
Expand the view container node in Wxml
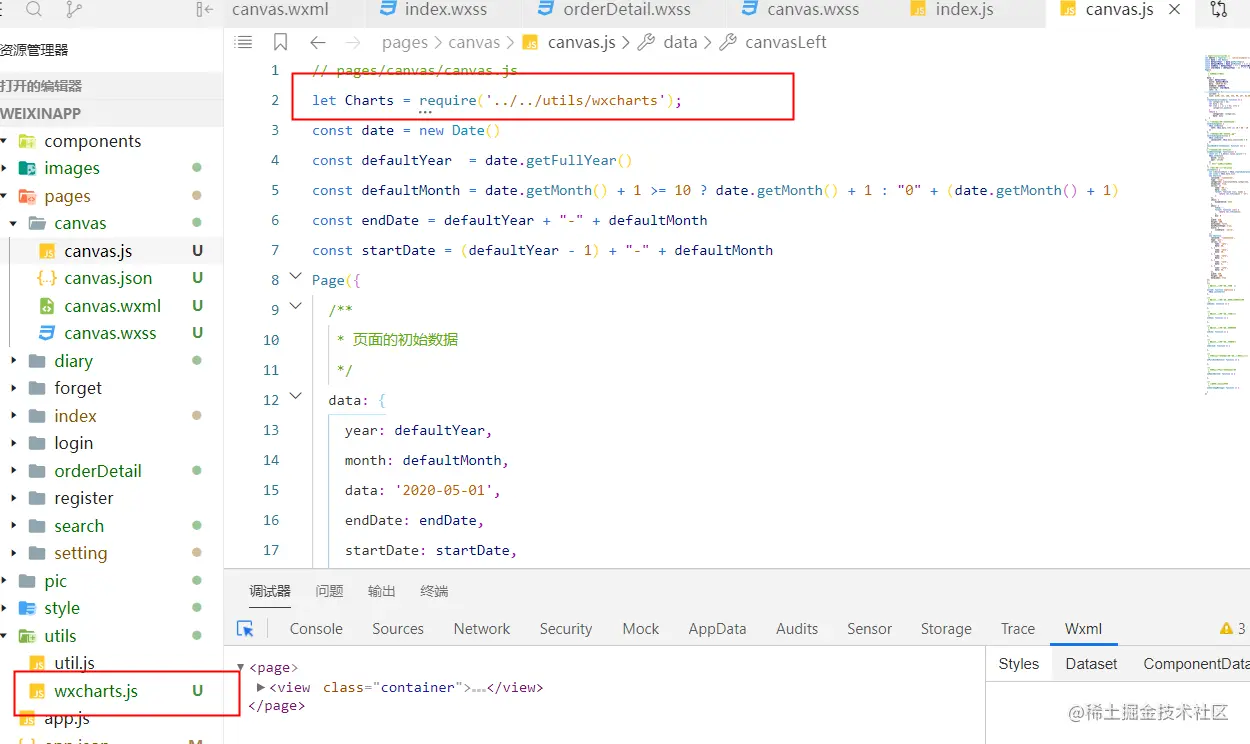pos(261,687)
